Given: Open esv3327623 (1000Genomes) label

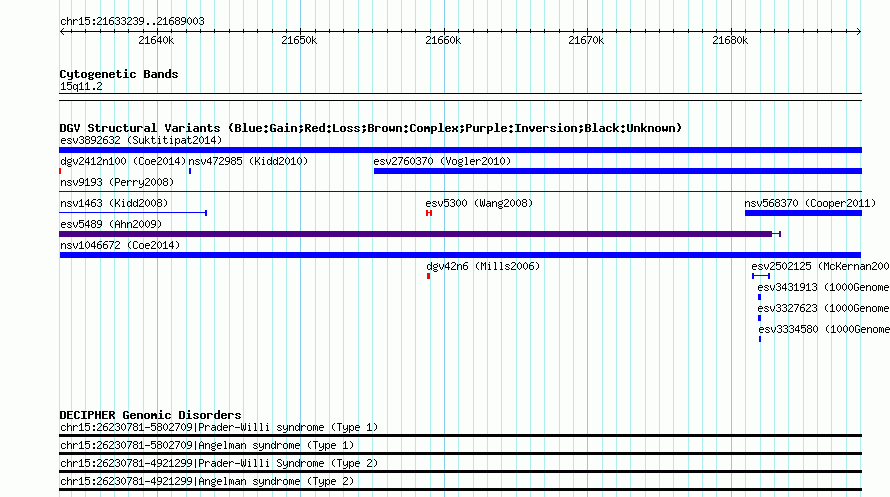Looking at the screenshot, I should (823, 308).
